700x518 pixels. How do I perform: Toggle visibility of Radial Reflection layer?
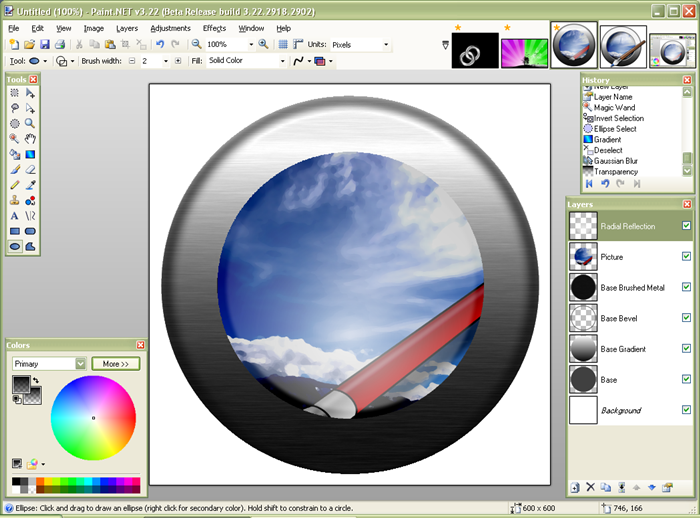coord(686,226)
